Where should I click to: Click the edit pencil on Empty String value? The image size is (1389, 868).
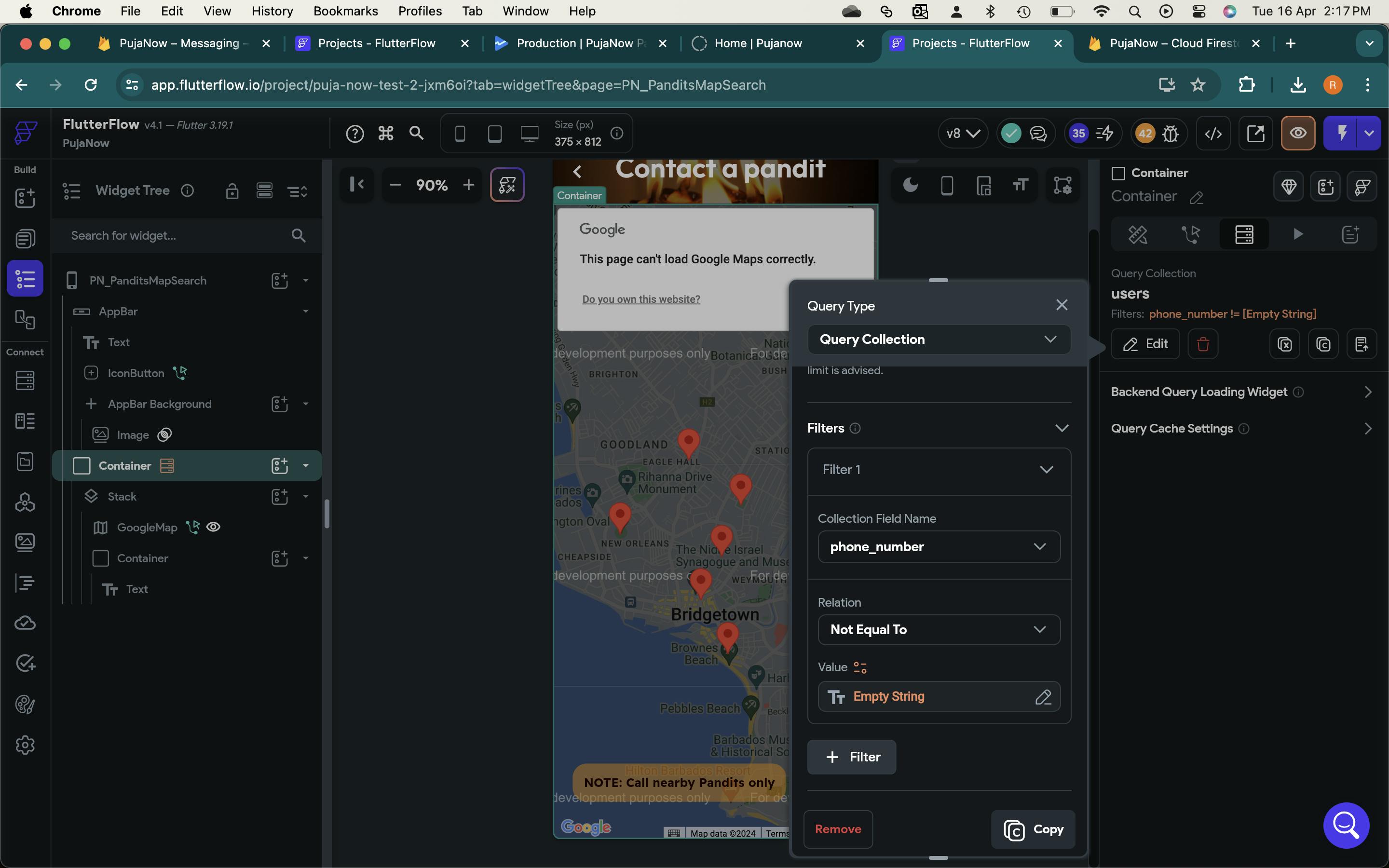point(1043,697)
